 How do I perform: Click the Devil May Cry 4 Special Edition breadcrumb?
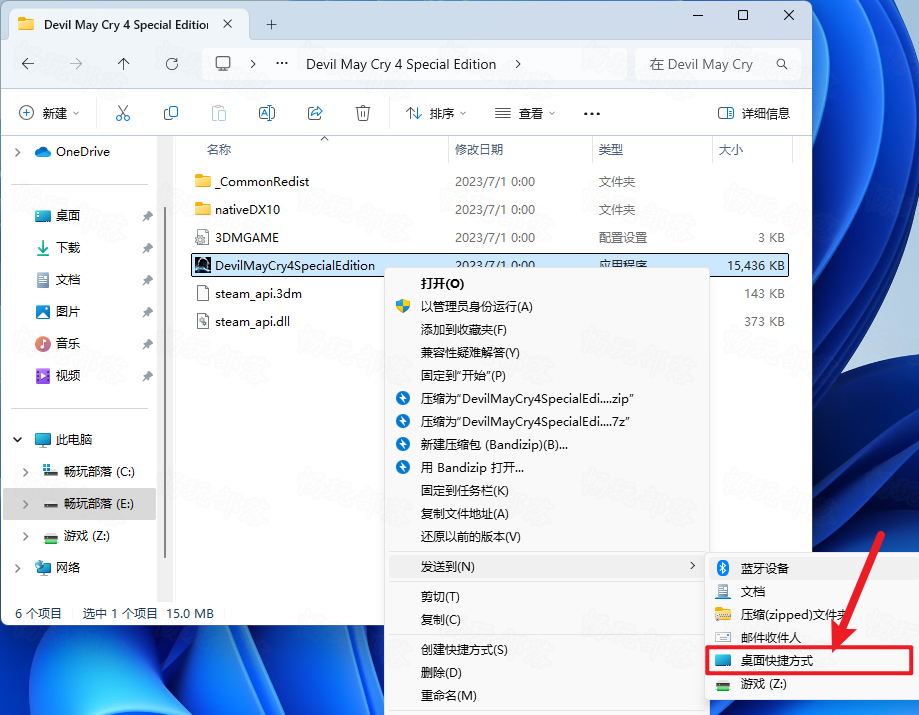pyautogui.click(x=401, y=64)
